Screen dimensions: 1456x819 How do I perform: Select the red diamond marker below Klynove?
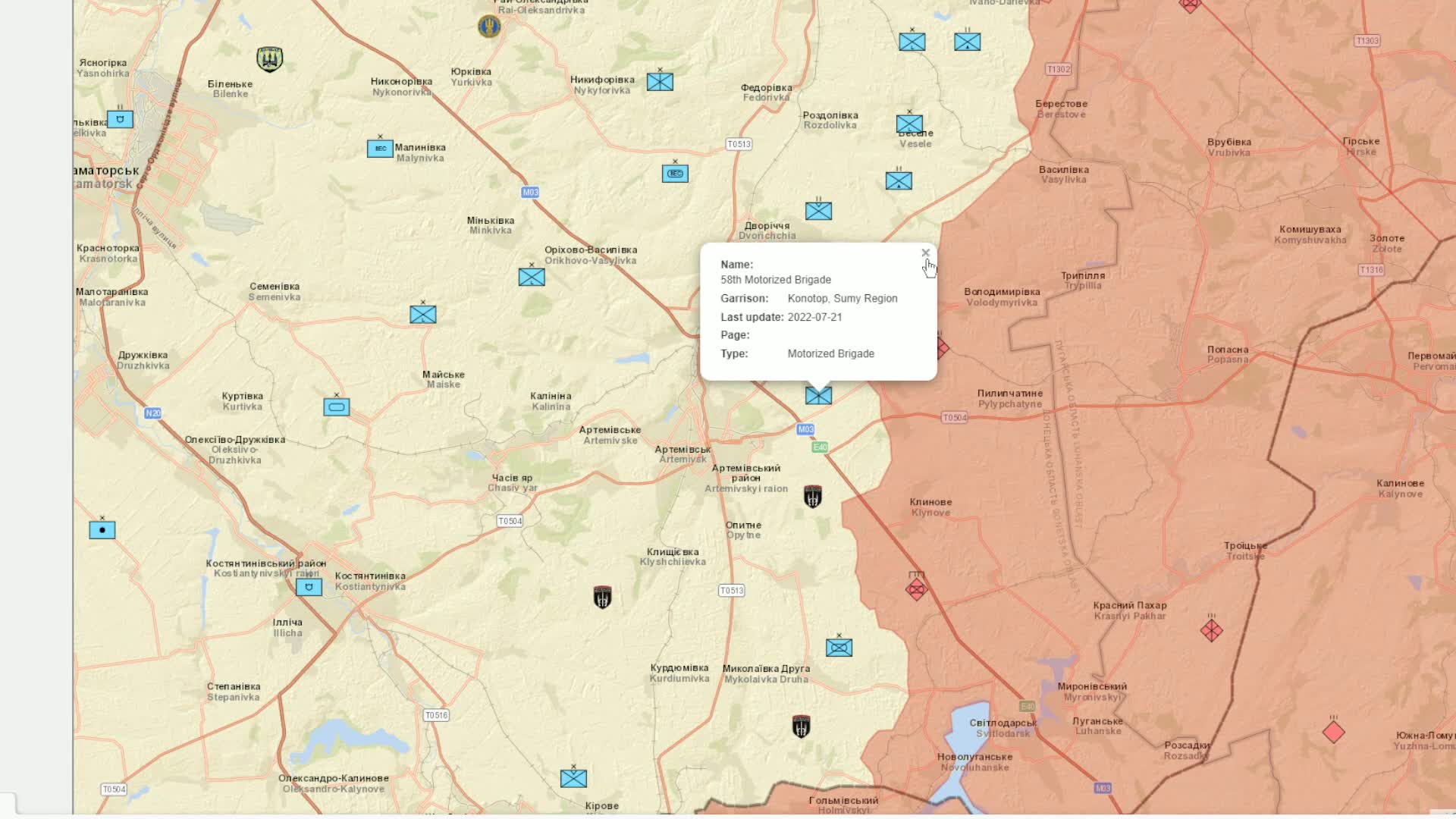[916, 588]
